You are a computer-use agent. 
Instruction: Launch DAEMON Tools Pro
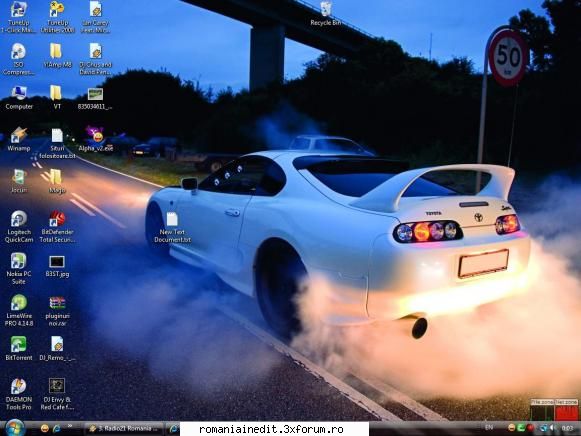click(19, 394)
